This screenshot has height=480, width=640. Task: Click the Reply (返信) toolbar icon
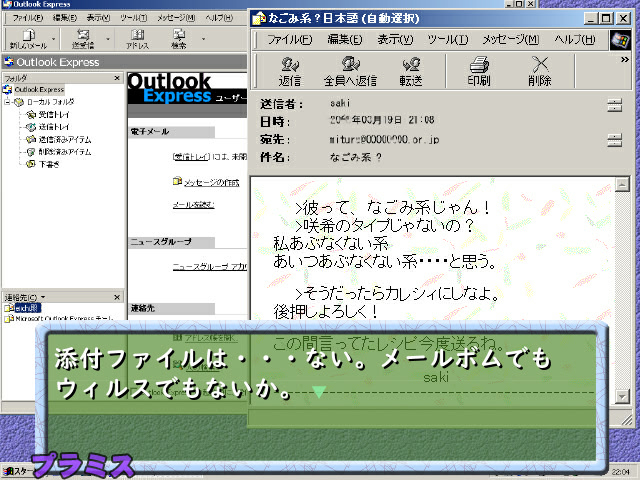(290, 69)
